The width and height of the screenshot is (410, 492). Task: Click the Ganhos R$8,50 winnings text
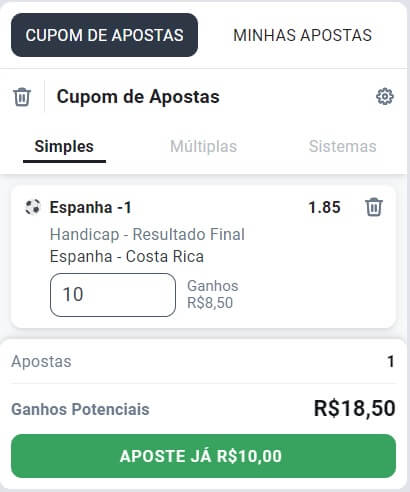(213, 294)
